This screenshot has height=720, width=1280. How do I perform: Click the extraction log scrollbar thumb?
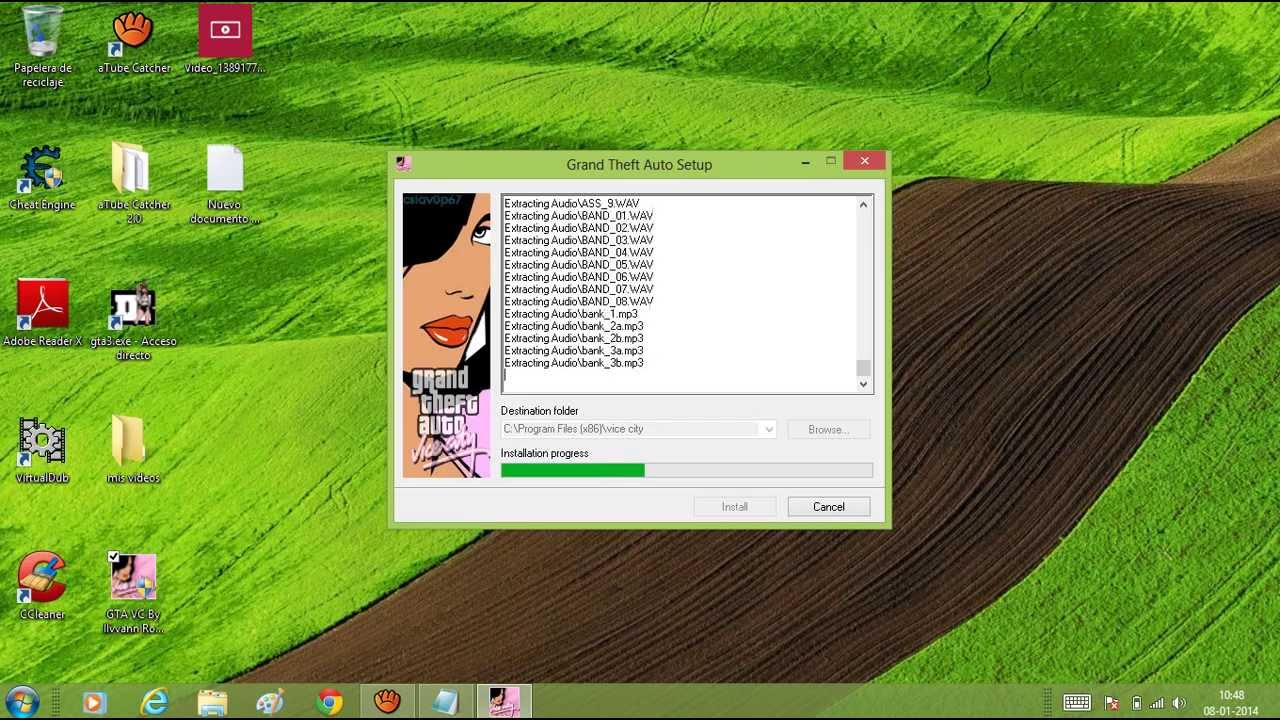click(x=864, y=367)
